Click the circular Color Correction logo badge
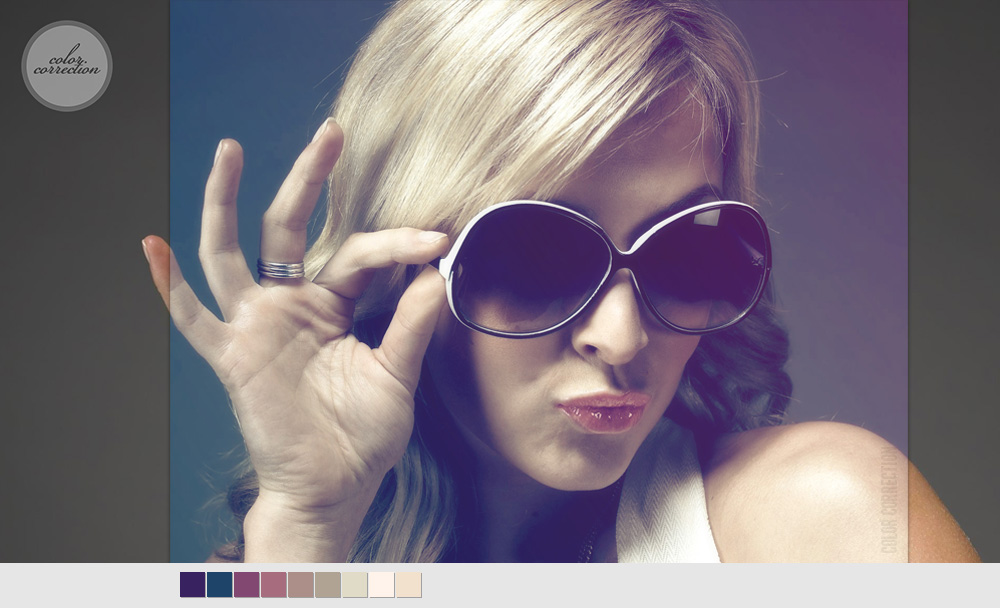Viewport: 1000px width, 608px height. [67, 66]
